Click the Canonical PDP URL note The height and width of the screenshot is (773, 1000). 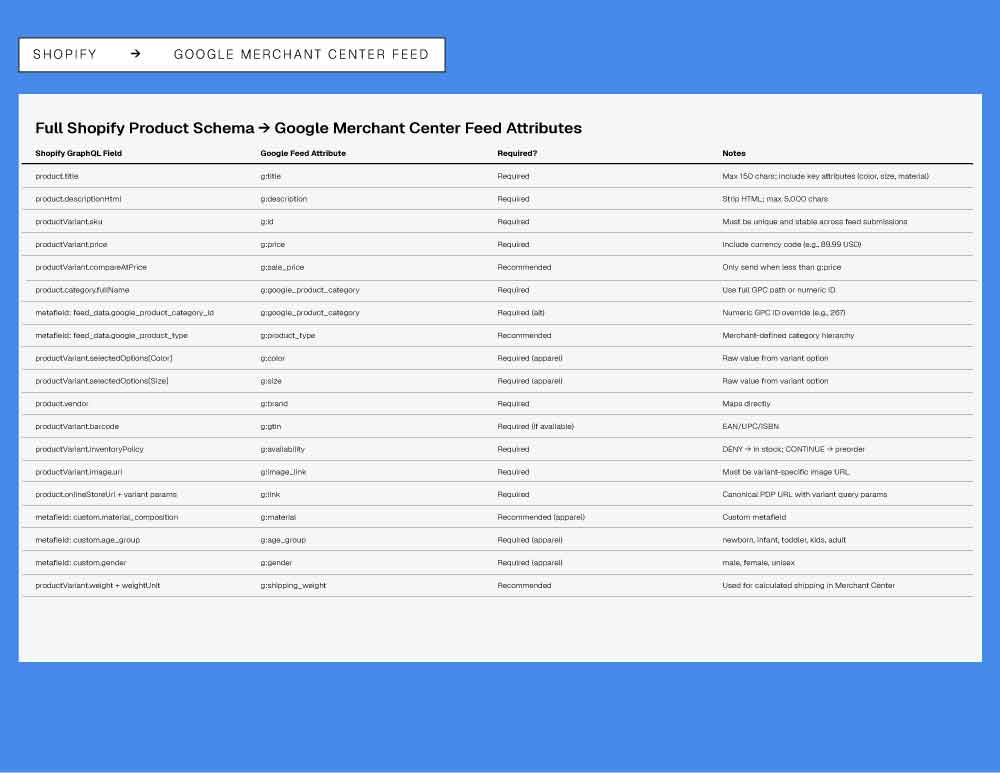[x=805, y=494]
